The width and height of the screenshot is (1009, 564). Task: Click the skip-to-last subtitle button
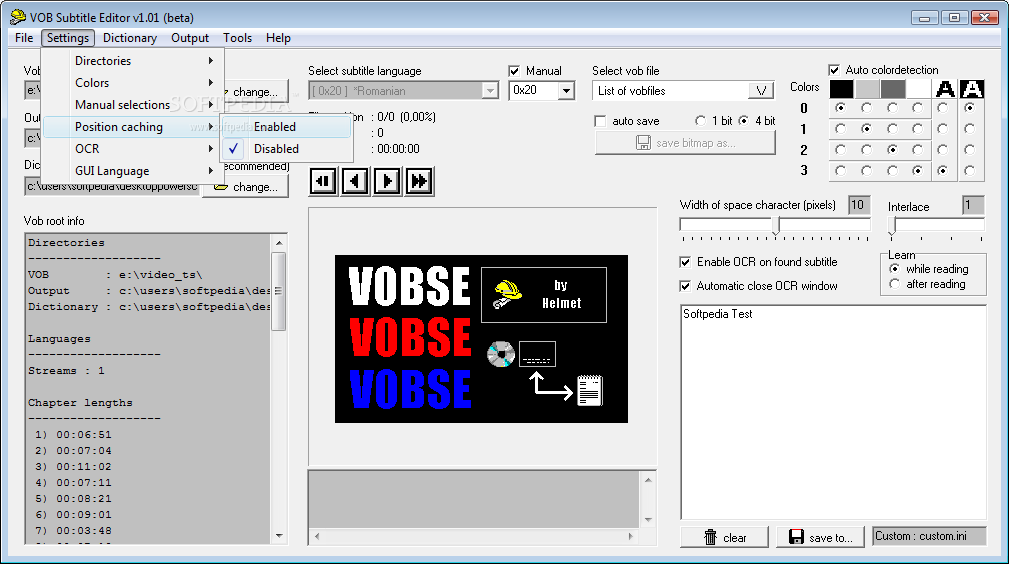click(419, 181)
